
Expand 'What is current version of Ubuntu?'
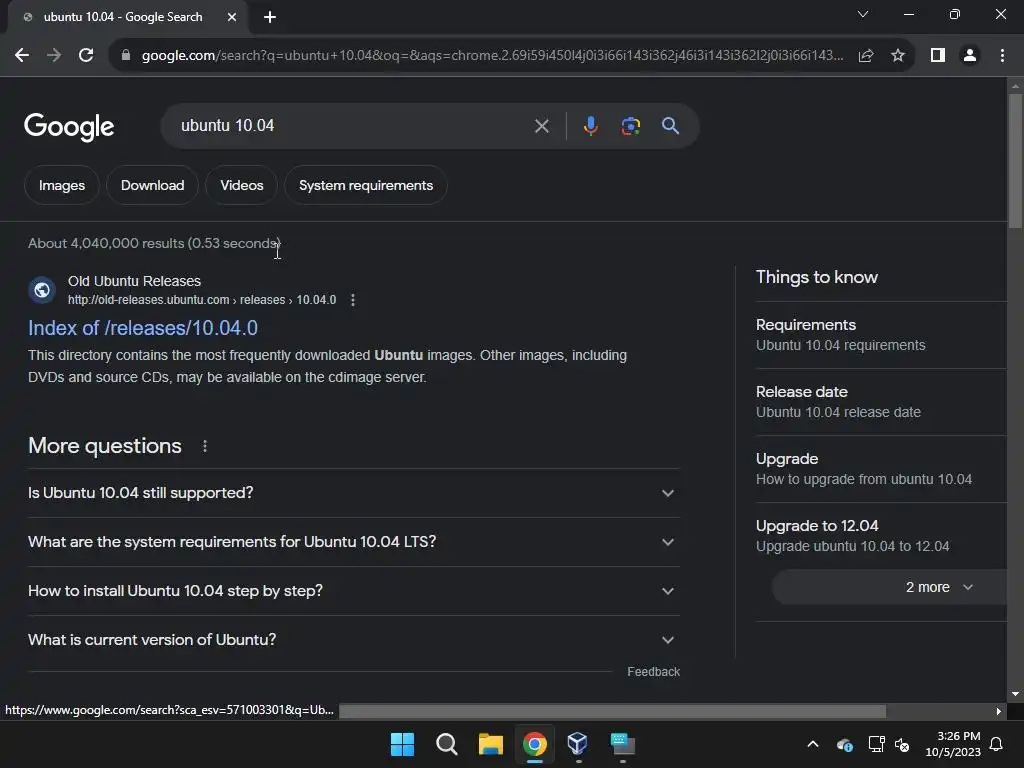(x=353, y=640)
